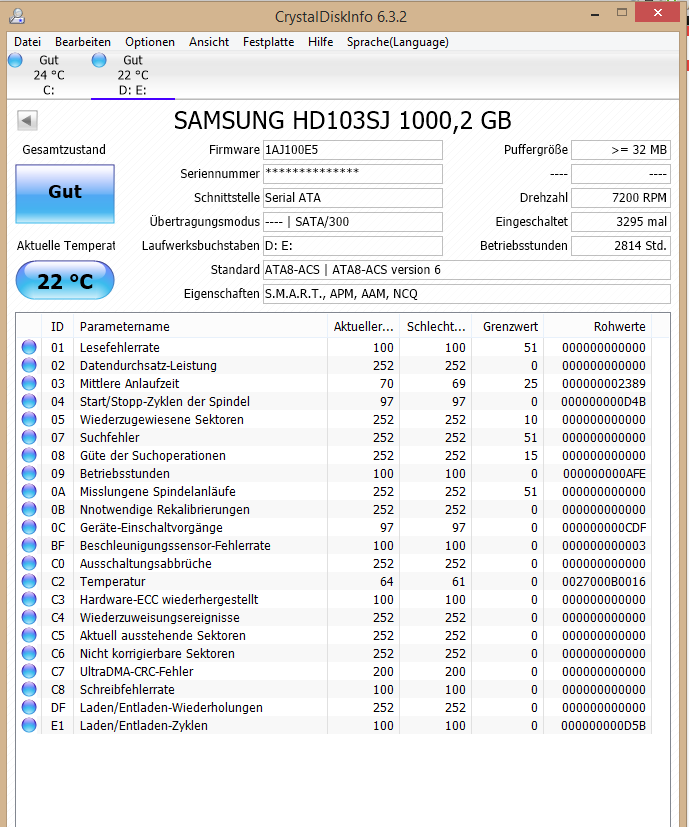Viewport: 689px width, 827px height.
Task: Click status icon for Laden/Entladen-Wiederholungen
Action: tap(29, 707)
